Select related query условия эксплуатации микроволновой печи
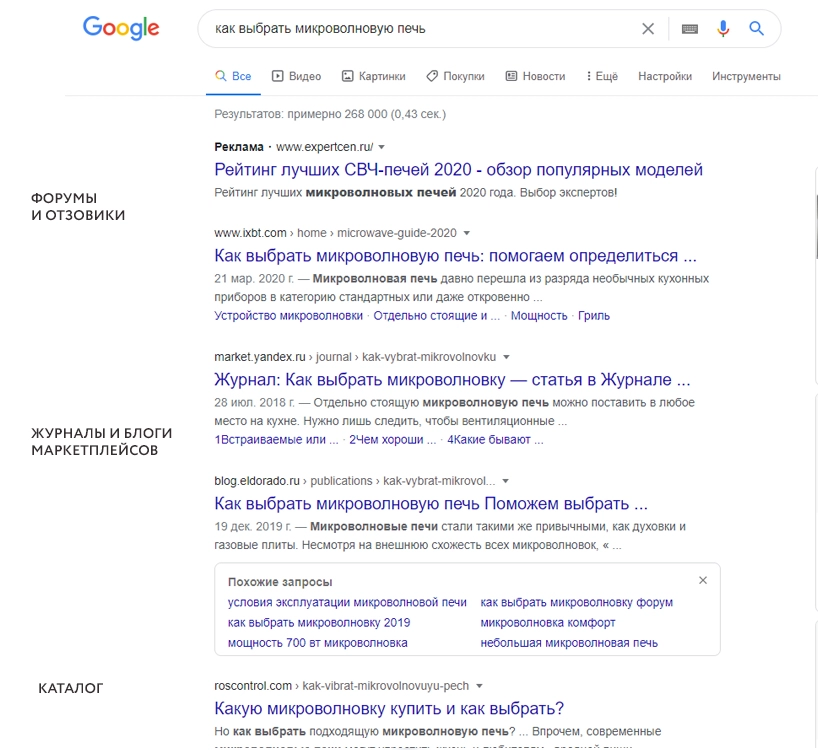This screenshot has width=818, height=750. coord(347,602)
